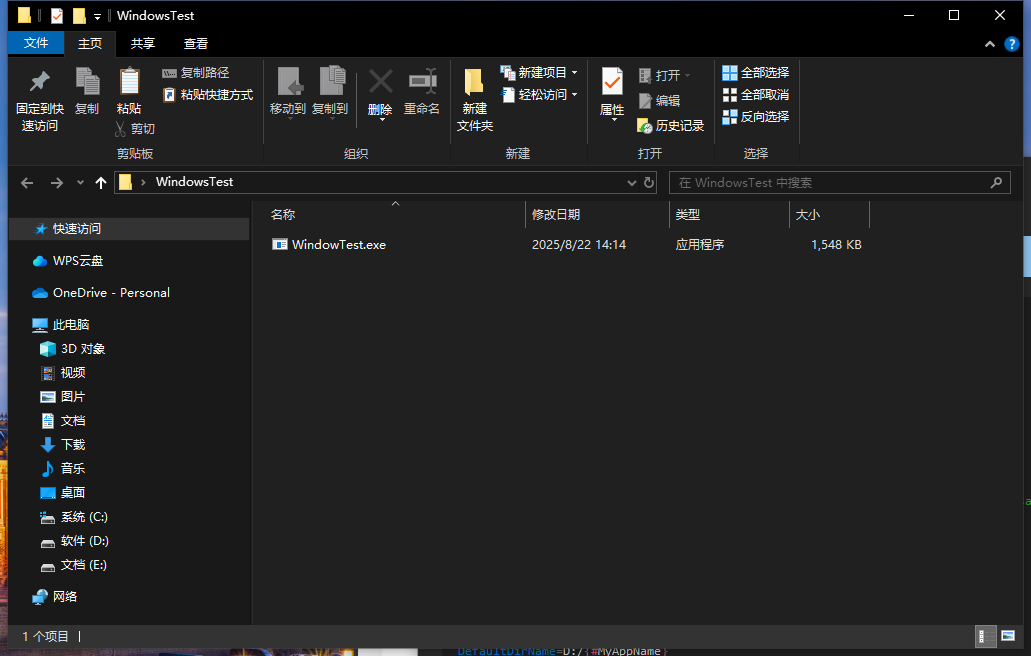This screenshot has width=1031, height=656.
Task: Click History (历史记录) in the ribbon
Action: (x=671, y=126)
